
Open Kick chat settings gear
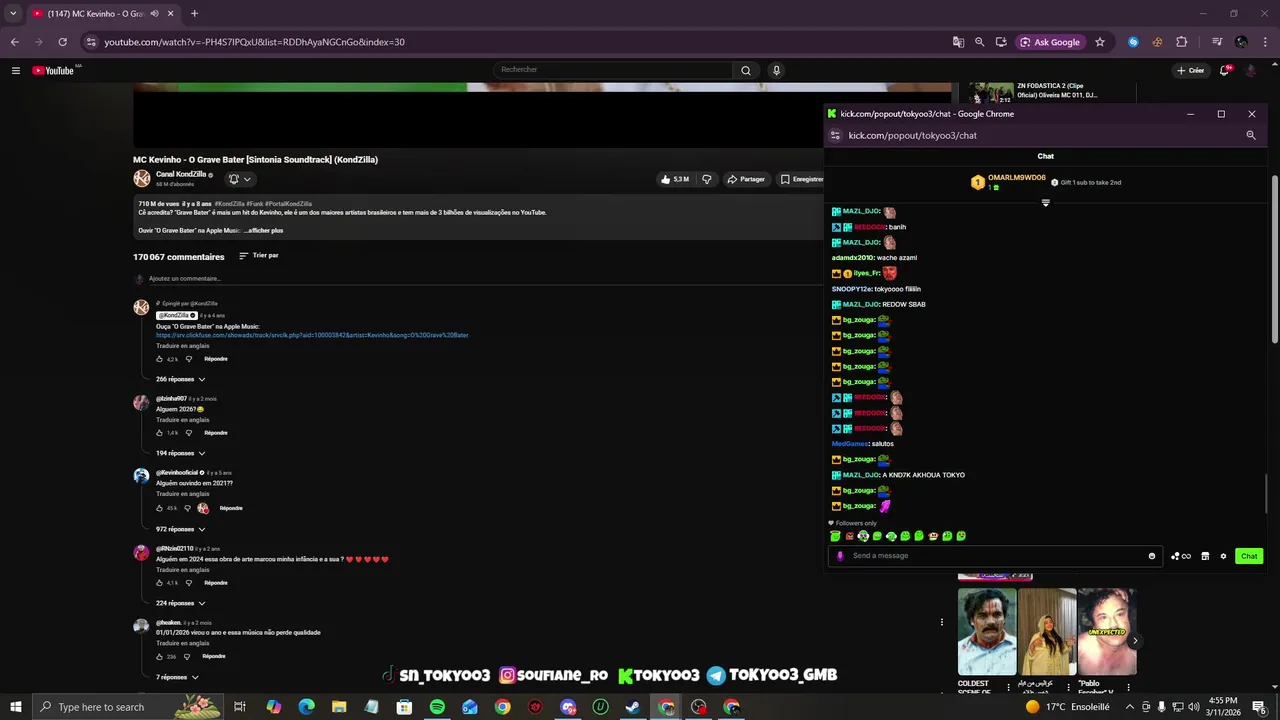pyautogui.click(x=1223, y=556)
